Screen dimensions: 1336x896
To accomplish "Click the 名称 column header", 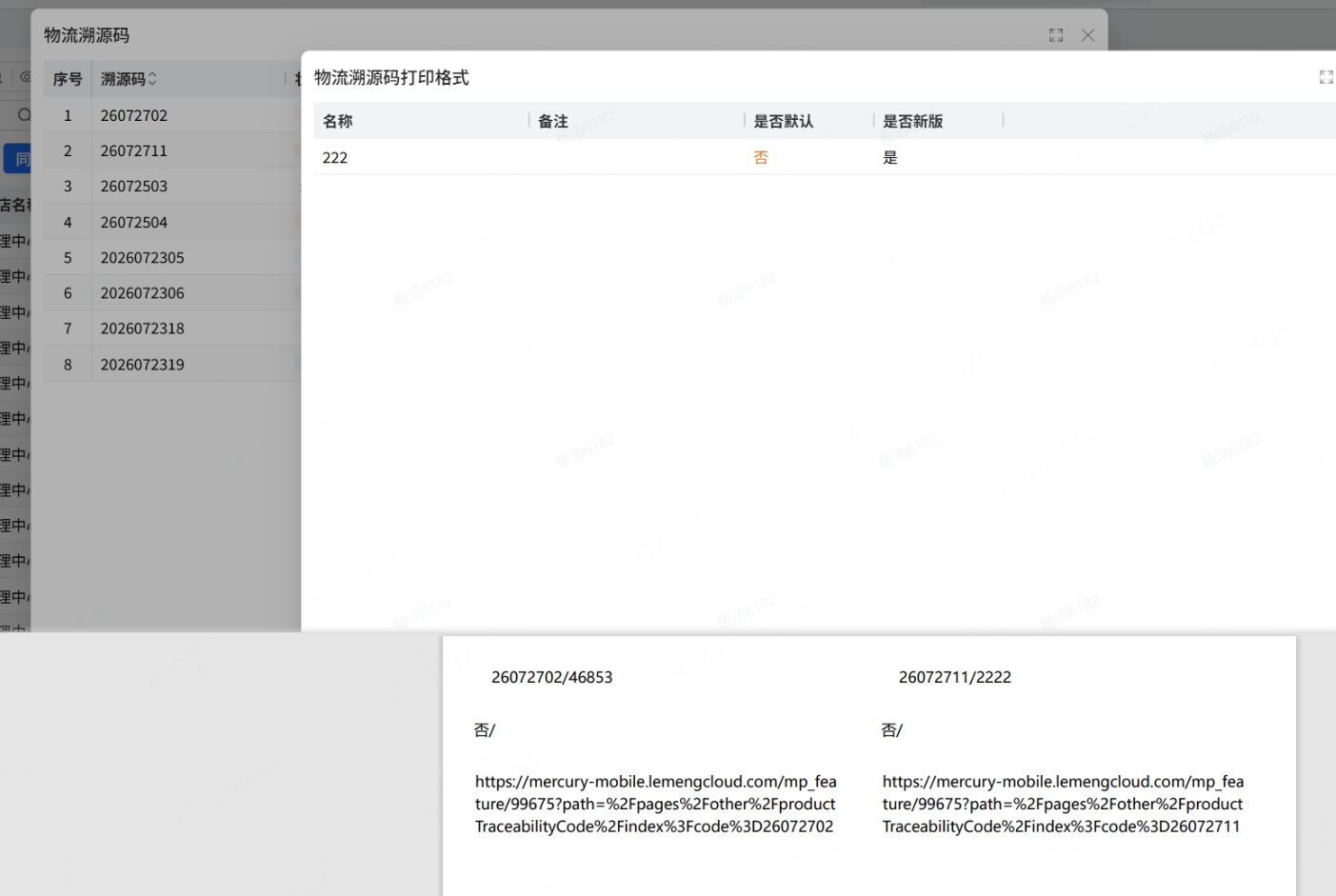I will pyautogui.click(x=338, y=121).
